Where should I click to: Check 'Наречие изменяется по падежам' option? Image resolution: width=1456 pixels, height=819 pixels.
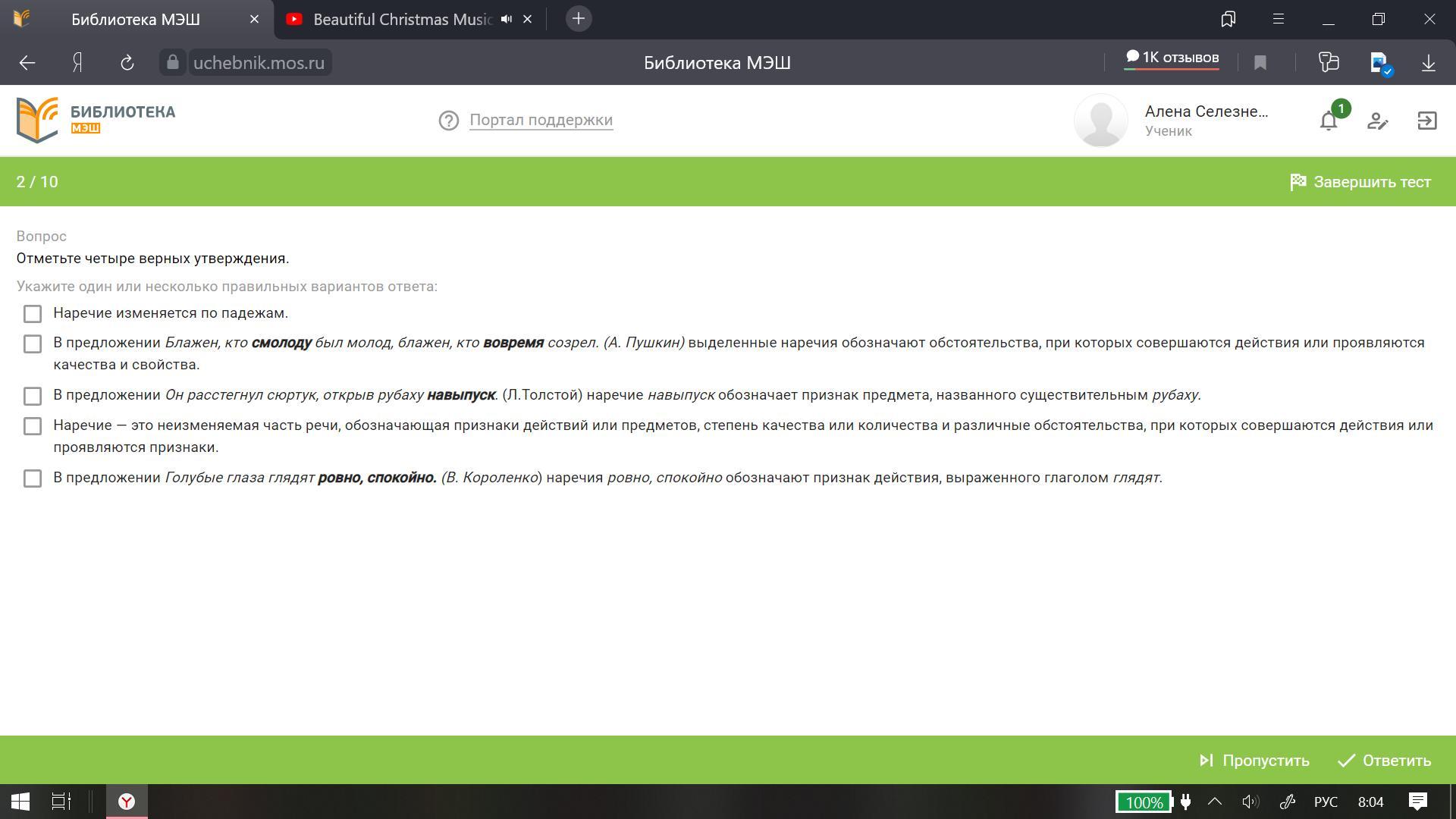33,314
